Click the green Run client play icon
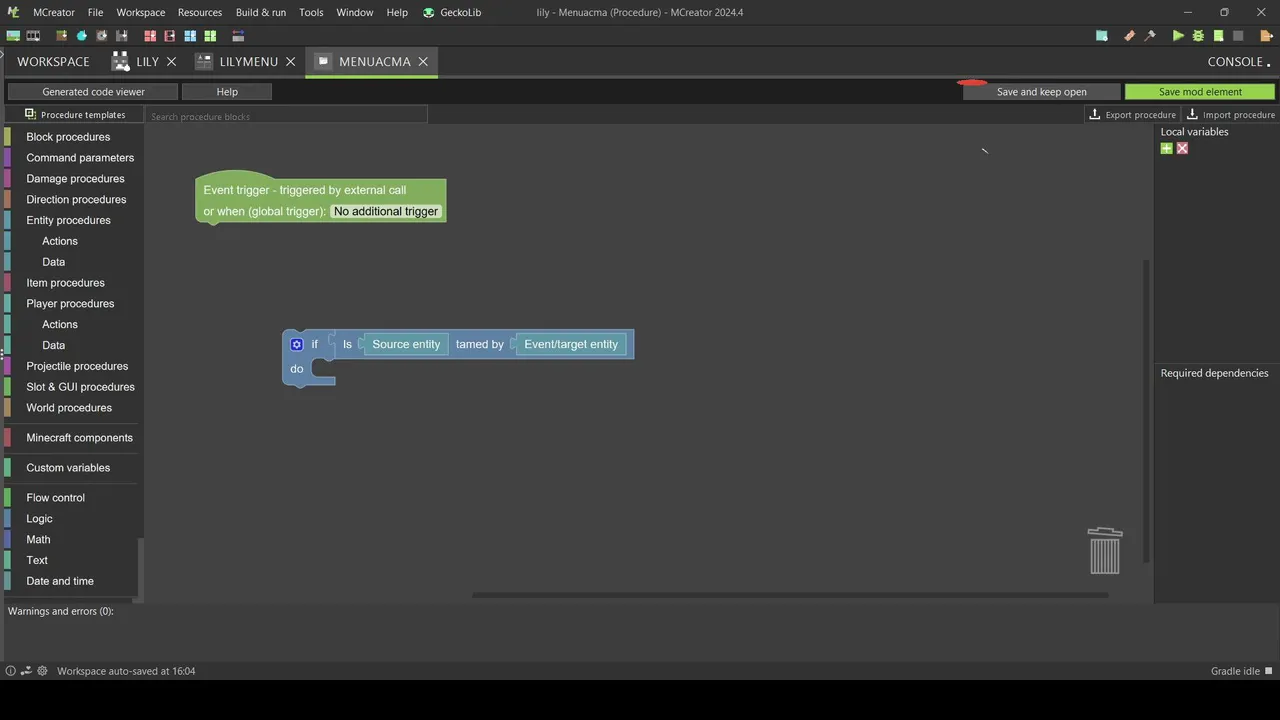 point(1178,36)
